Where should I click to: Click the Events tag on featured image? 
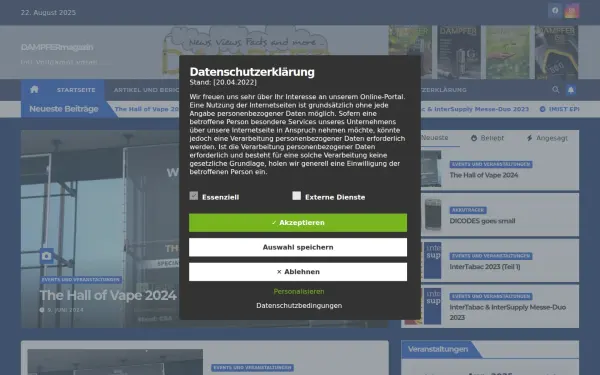pos(81,280)
